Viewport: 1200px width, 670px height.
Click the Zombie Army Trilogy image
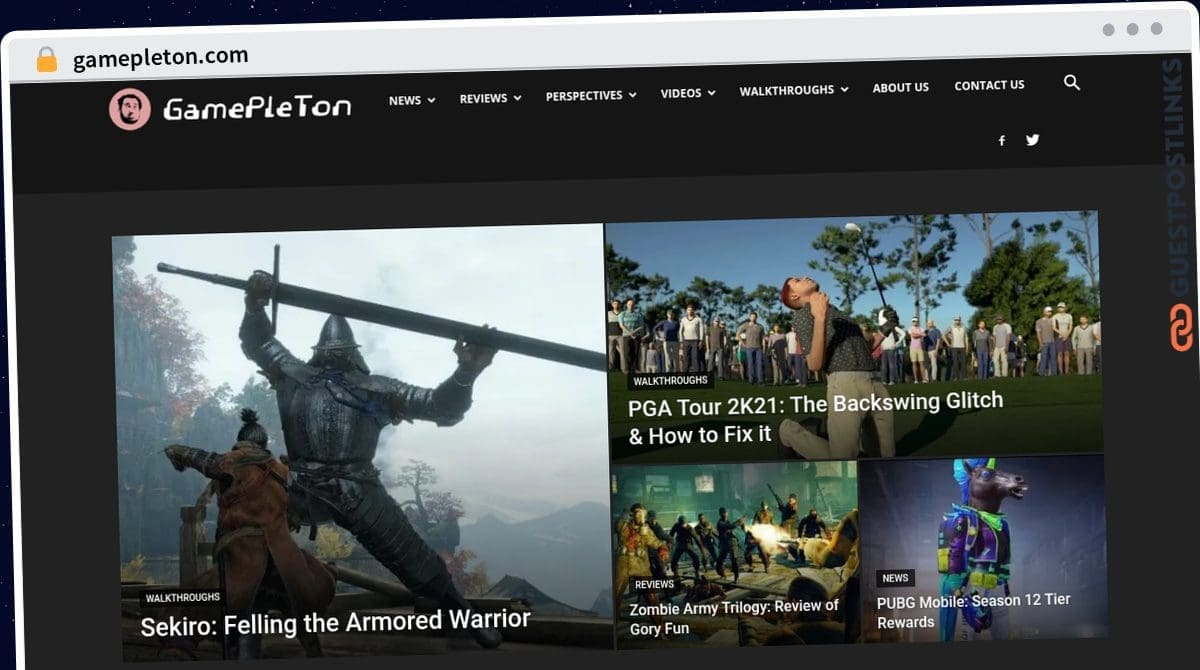pos(735,554)
